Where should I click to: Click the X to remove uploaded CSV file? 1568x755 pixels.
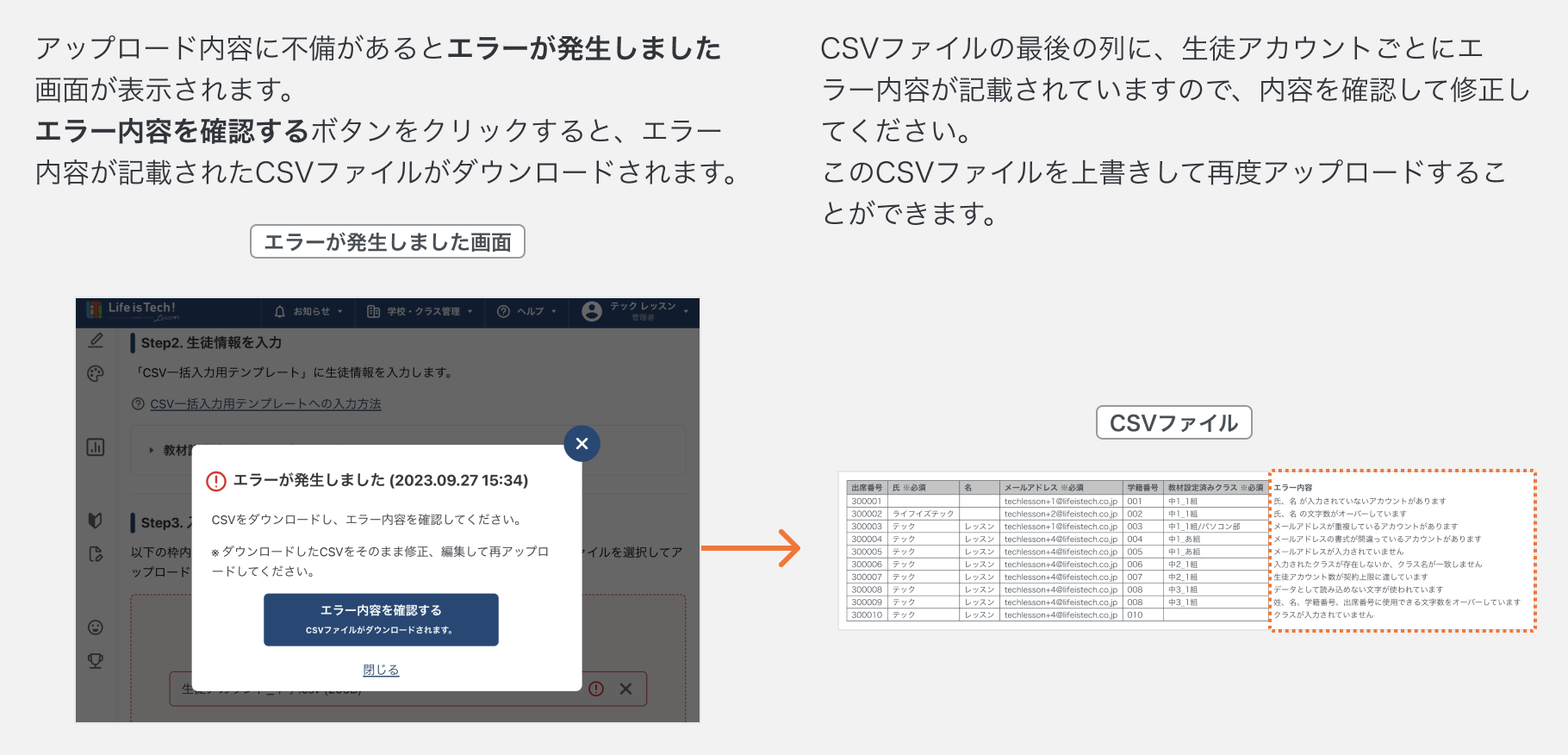(x=625, y=689)
